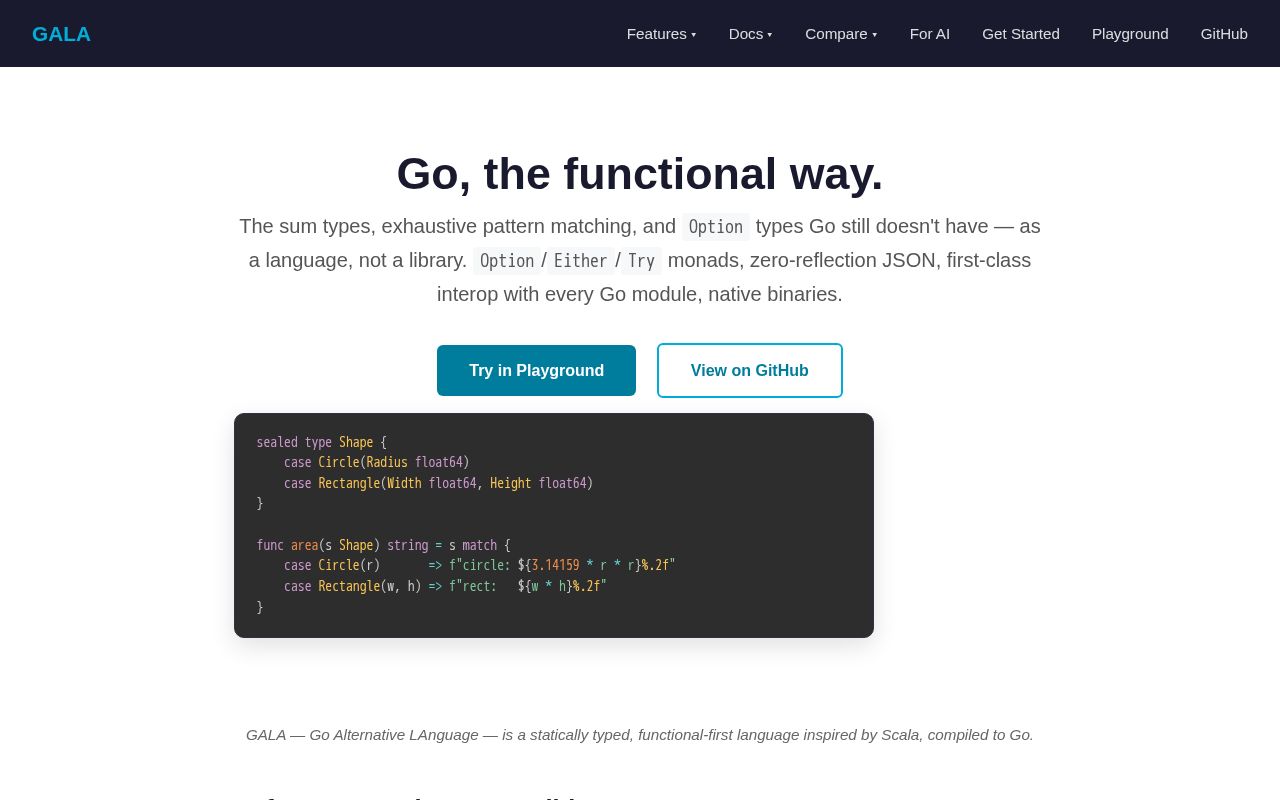This screenshot has width=1280, height=800.
Task: Click the heading 'Go, the functional way.'
Action: (640, 174)
